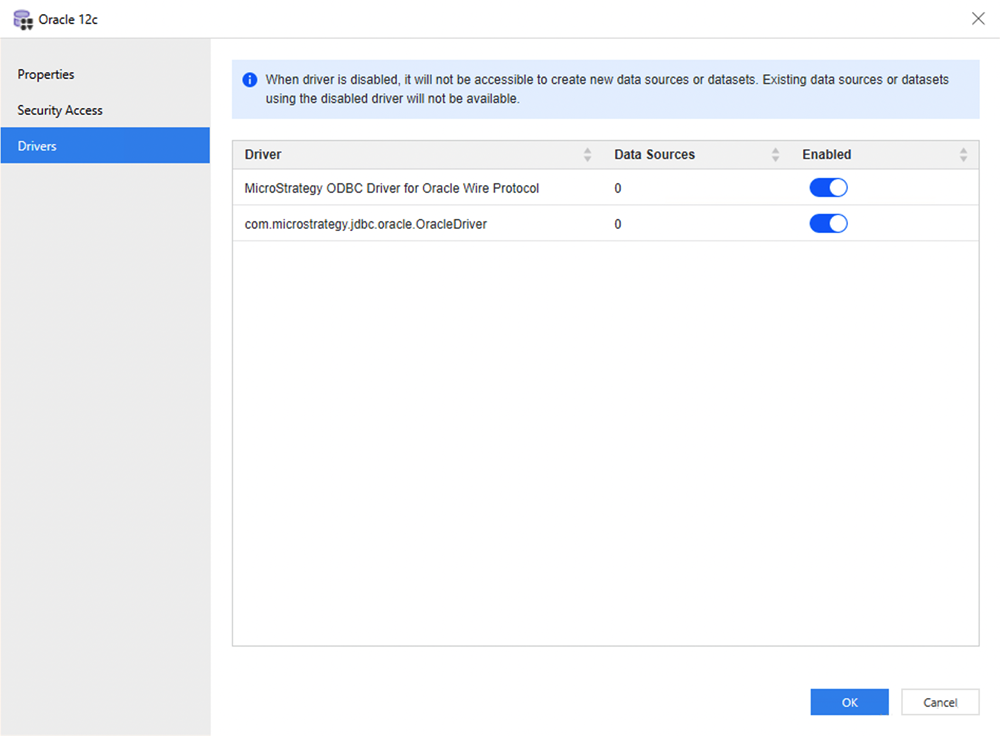Click the sort arrows in Data Sources column

coord(775,155)
